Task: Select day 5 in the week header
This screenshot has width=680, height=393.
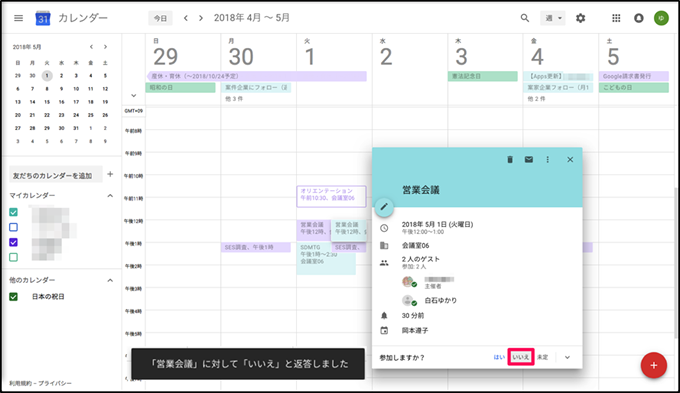Action: click(613, 57)
